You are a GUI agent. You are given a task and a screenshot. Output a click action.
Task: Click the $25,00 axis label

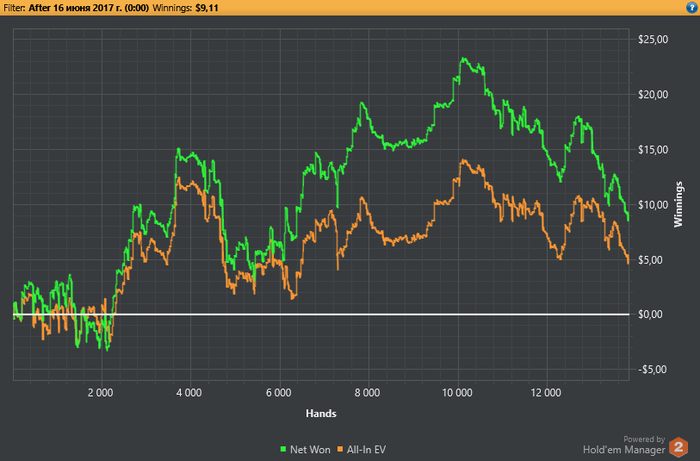pyautogui.click(x=653, y=40)
